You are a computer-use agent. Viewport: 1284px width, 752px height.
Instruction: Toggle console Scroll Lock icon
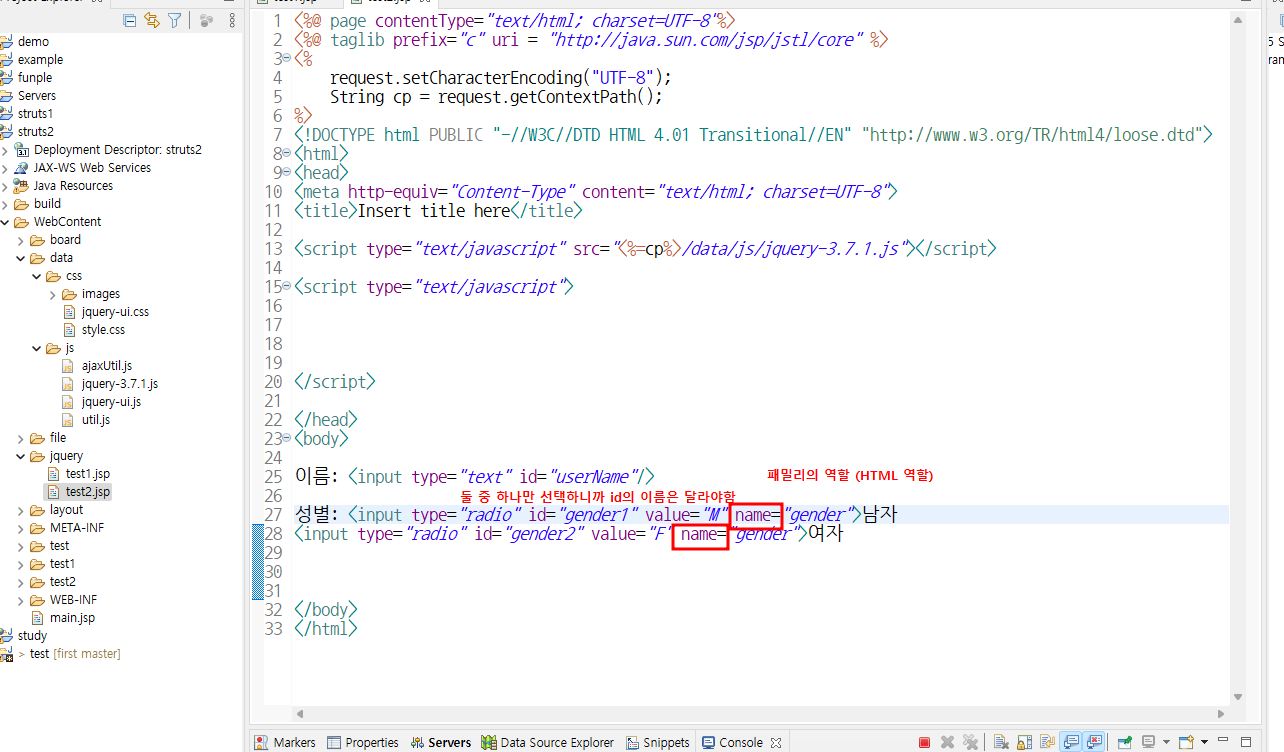pos(1025,742)
